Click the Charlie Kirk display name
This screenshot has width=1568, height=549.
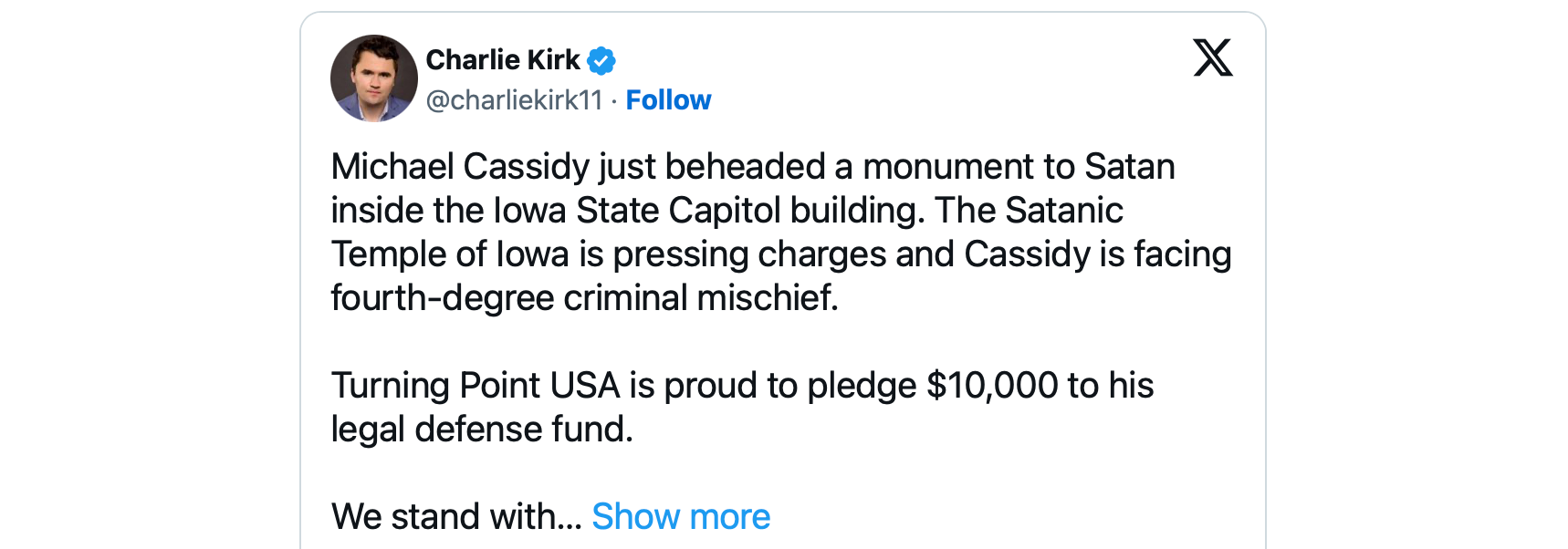503,60
